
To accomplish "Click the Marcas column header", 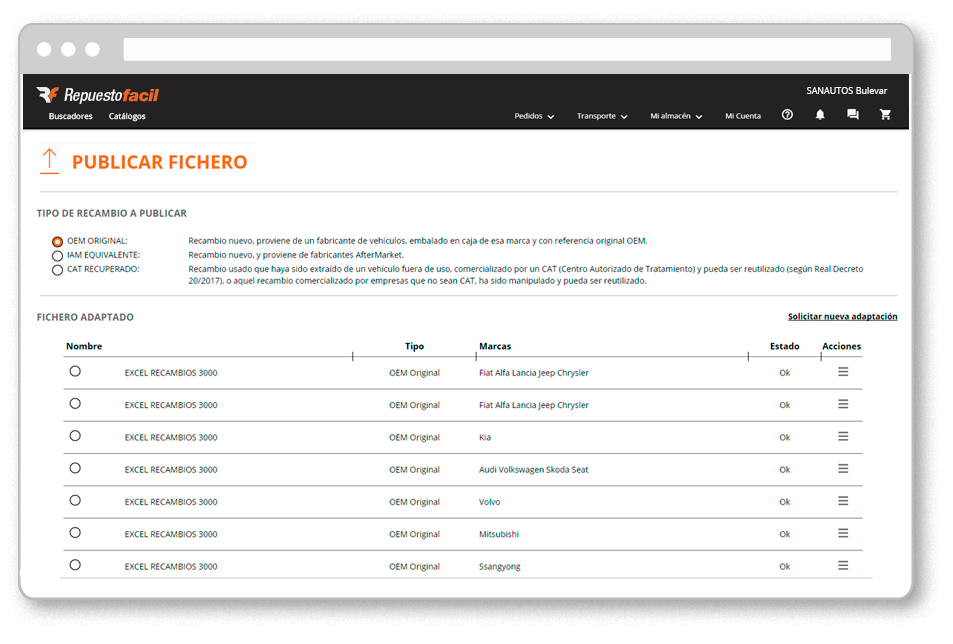I will (x=495, y=346).
